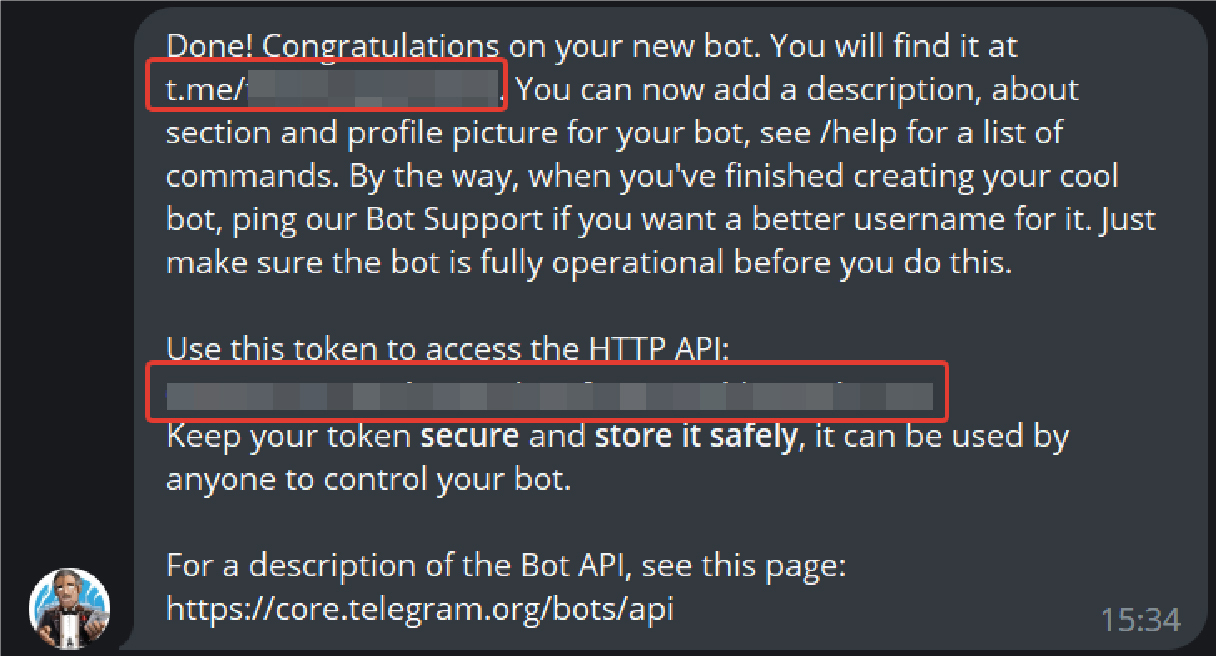This screenshot has width=1216, height=657.
Task: Open the blurred t.me bot link
Action: tap(332, 89)
